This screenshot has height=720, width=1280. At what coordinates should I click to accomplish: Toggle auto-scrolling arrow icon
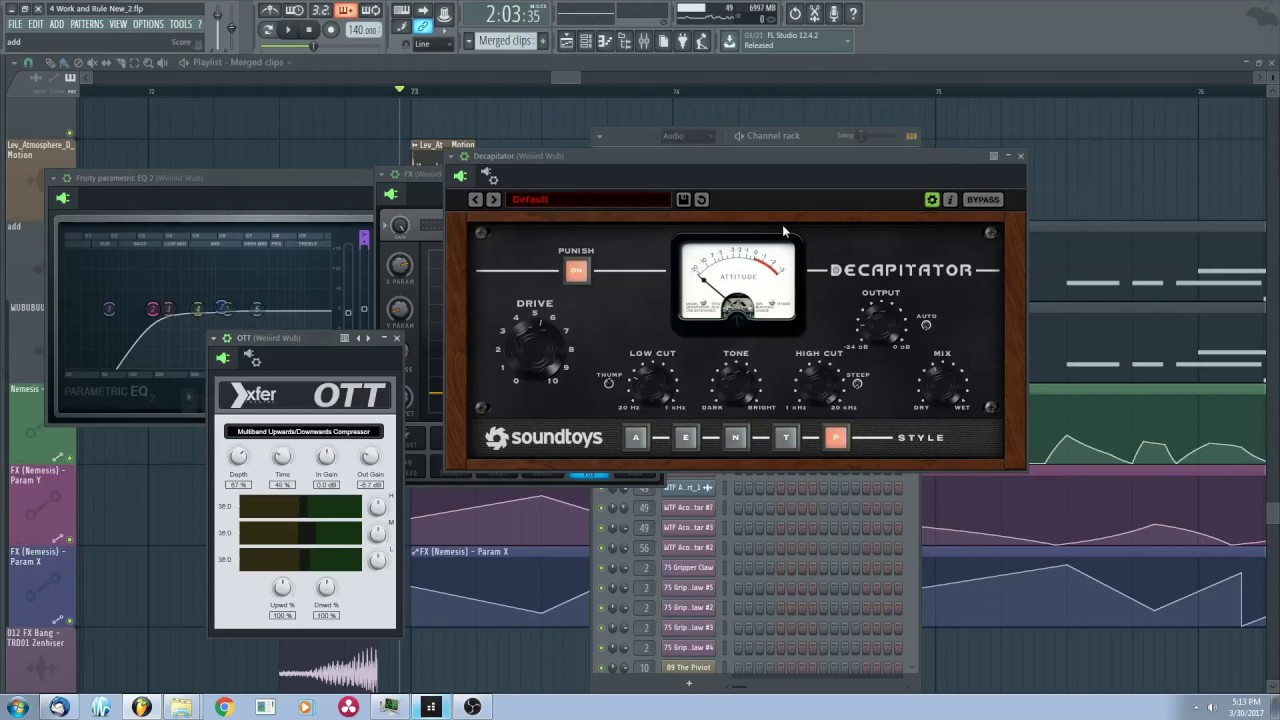point(423,10)
